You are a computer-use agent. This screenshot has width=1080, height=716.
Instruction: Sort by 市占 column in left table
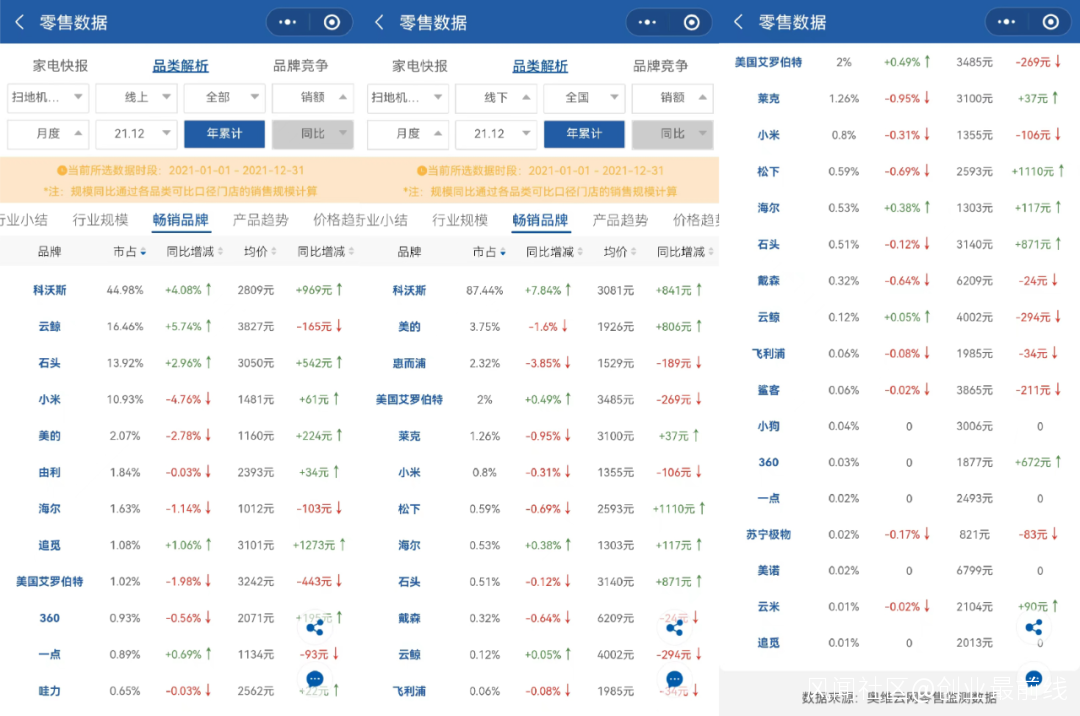pos(129,252)
